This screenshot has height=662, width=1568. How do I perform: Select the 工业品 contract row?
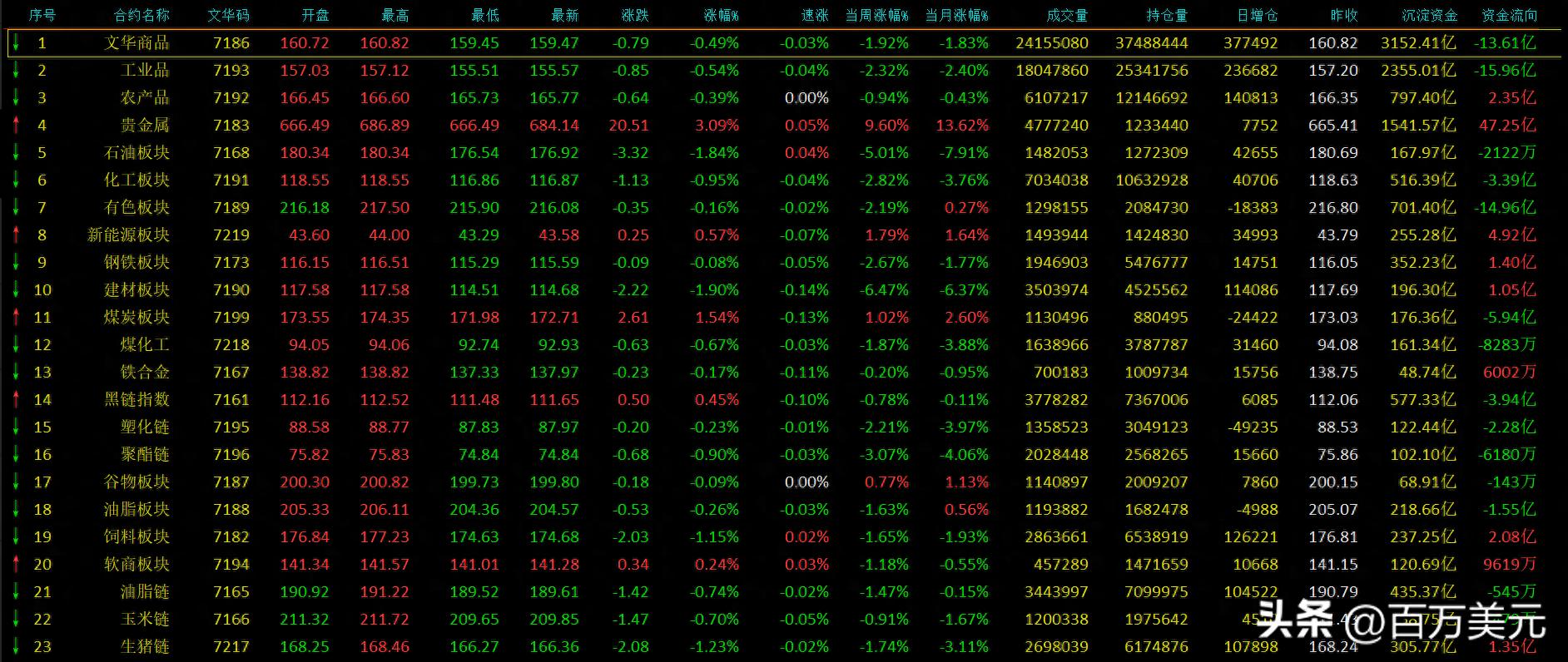coord(145,71)
